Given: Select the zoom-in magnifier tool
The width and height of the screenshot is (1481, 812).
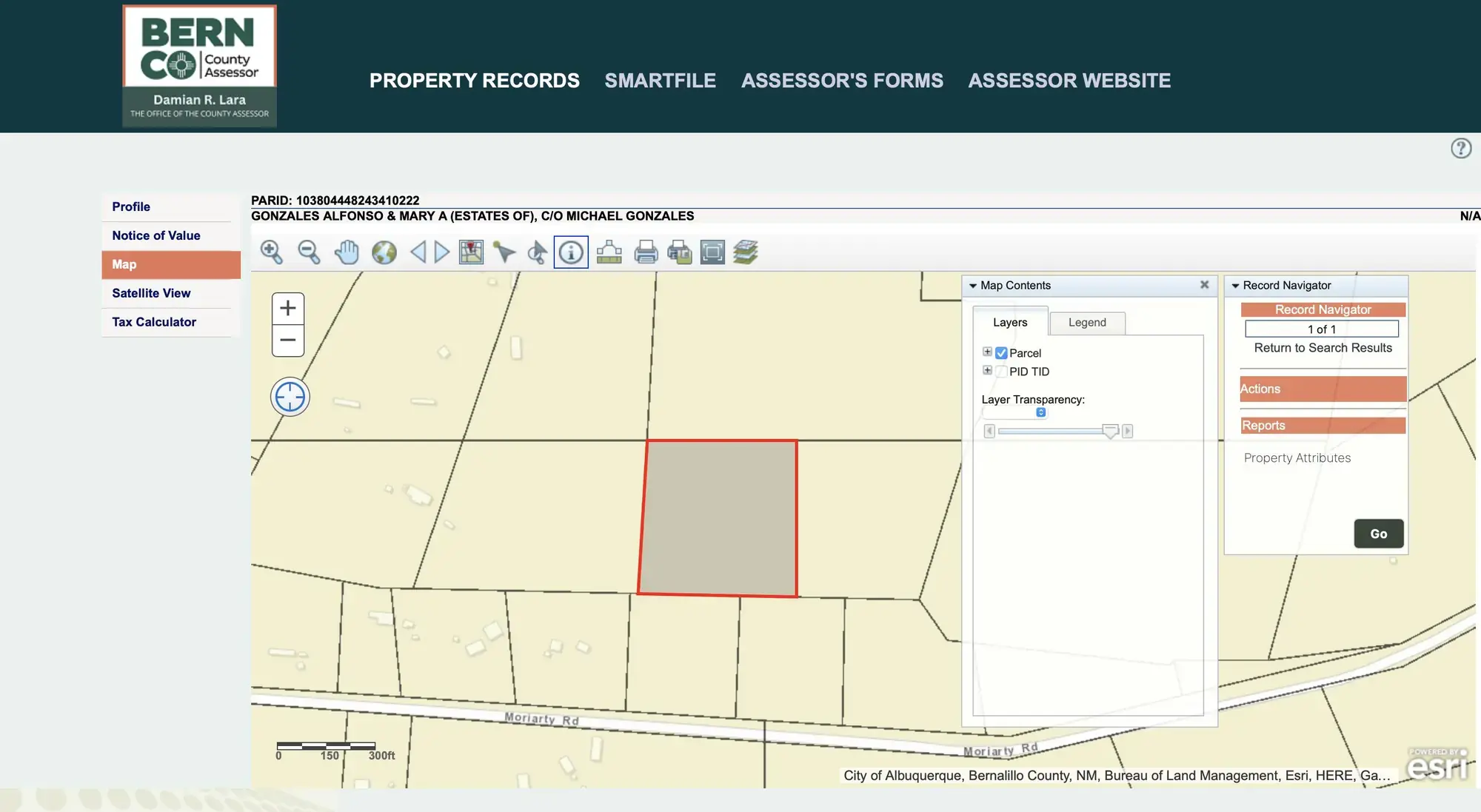Looking at the screenshot, I should pos(271,252).
